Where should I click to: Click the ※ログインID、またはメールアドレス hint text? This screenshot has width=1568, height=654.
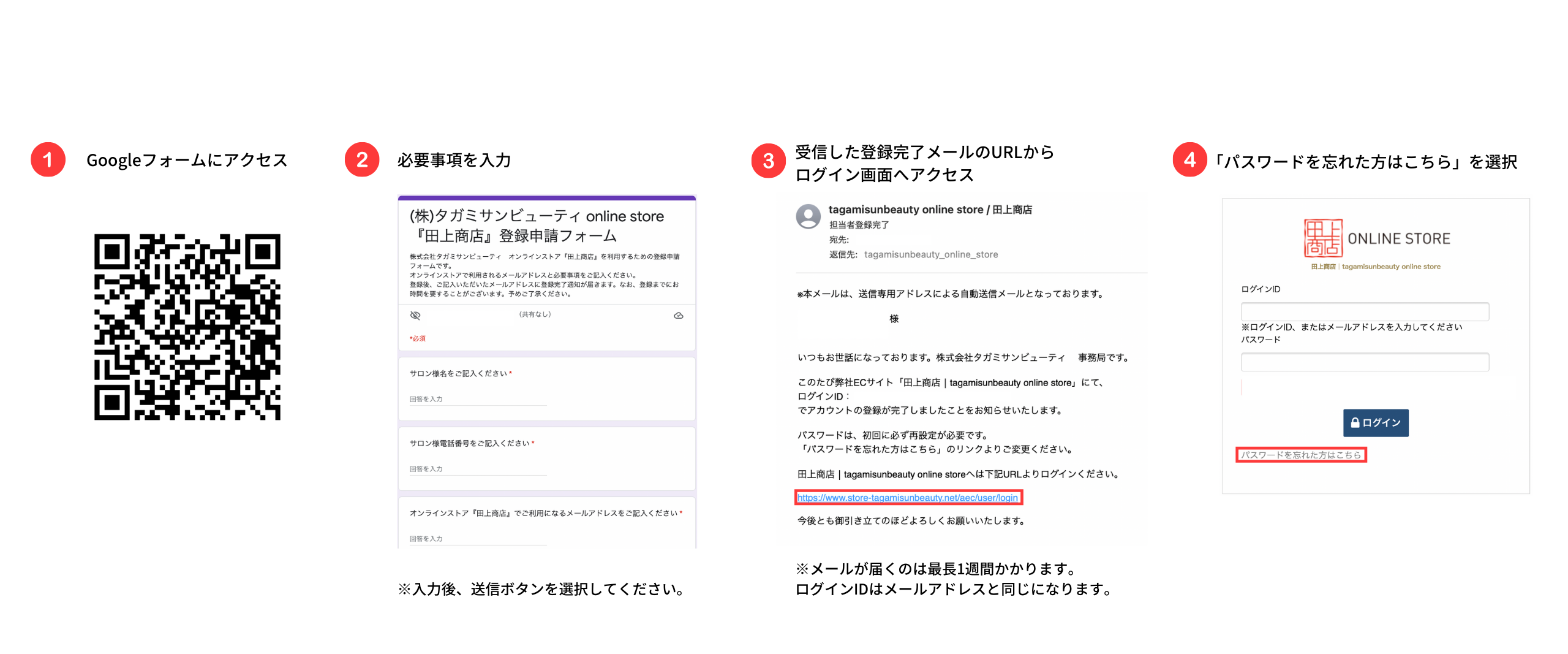click(x=1352, y=327)
